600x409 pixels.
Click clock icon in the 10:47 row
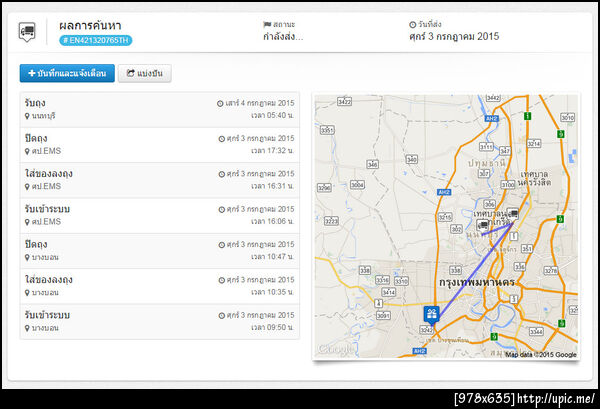click(x=222, y=245)
